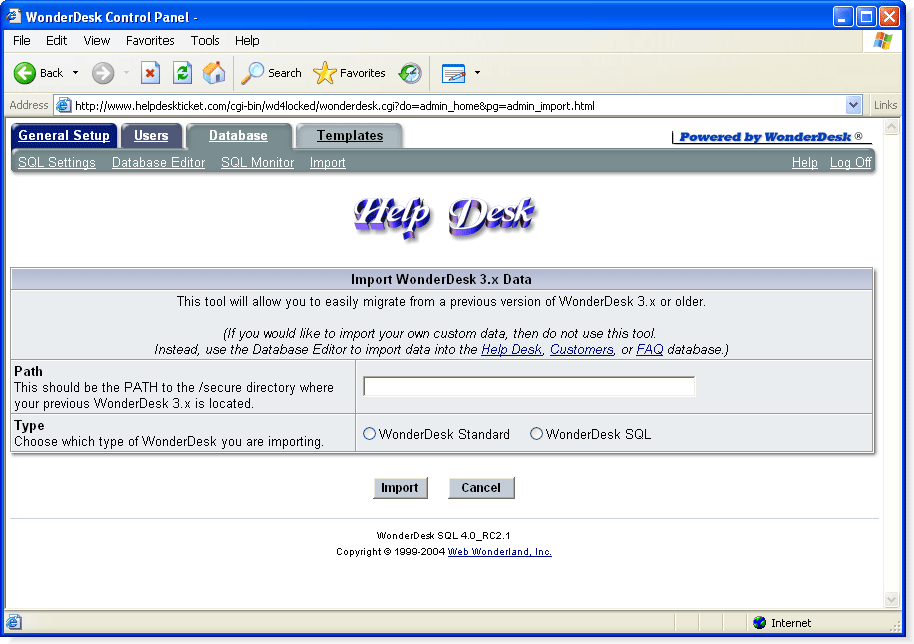Click the grey Forward arrow button
Image resolution: width=914 pixels, height=644 pixels.
(103, 73)
